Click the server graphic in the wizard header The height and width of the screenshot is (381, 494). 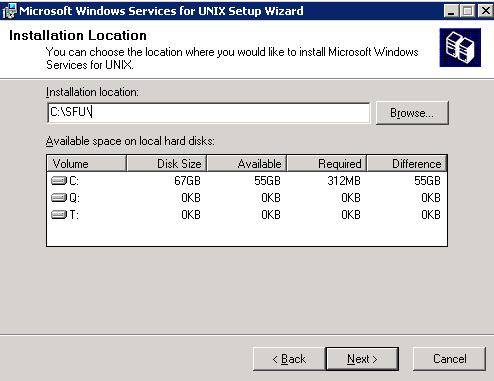coord(460,48)
